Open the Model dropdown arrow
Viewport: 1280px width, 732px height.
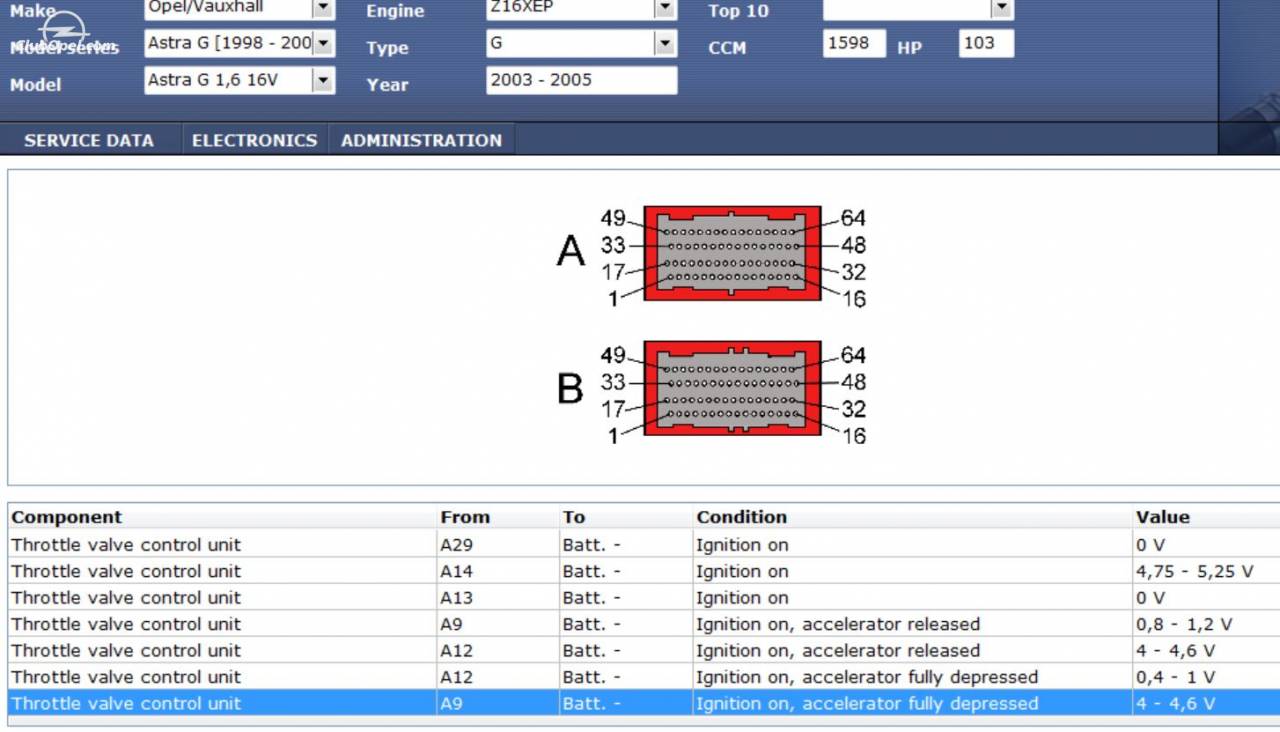[x=322, y=81]
